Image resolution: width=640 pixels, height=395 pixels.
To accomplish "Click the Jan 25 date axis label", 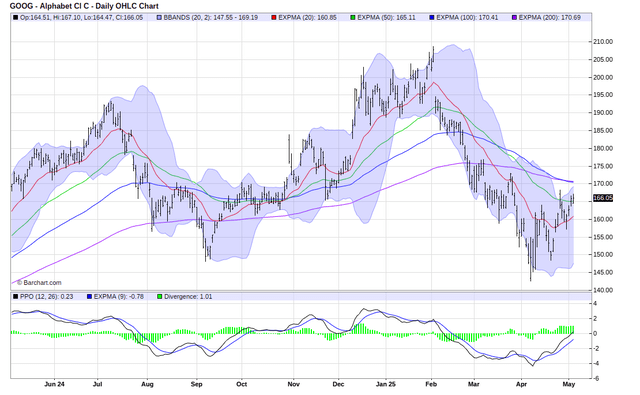I will pos(386,384).
